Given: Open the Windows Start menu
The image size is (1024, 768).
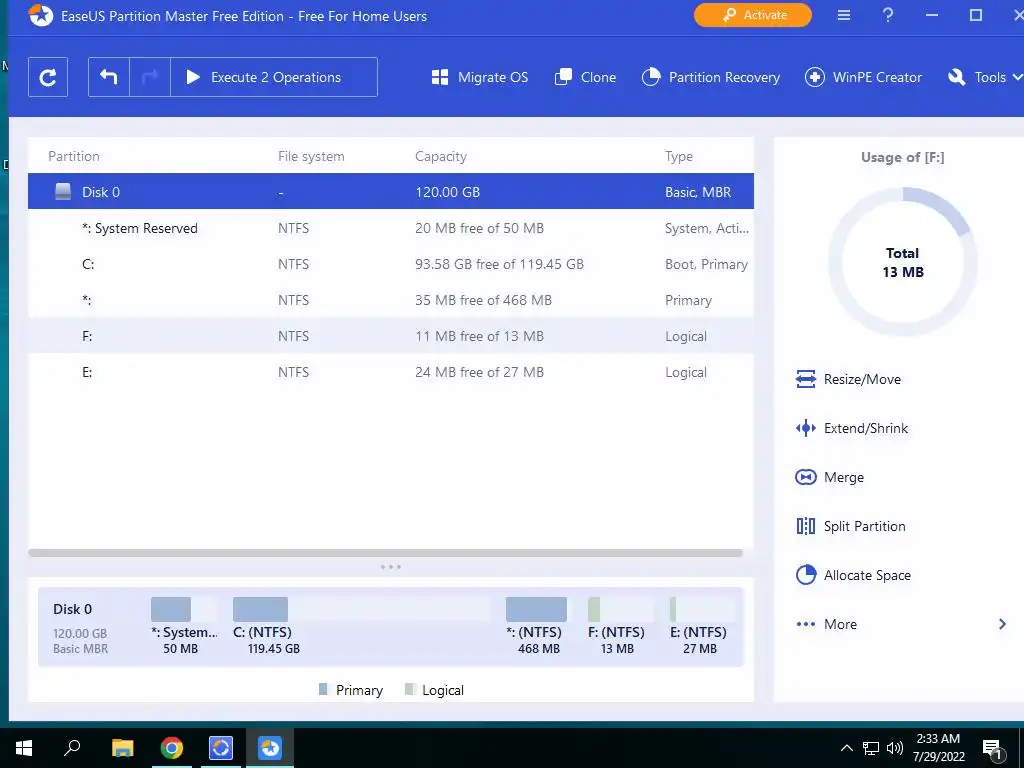Looking at the screenshot, I should point(24,747).
